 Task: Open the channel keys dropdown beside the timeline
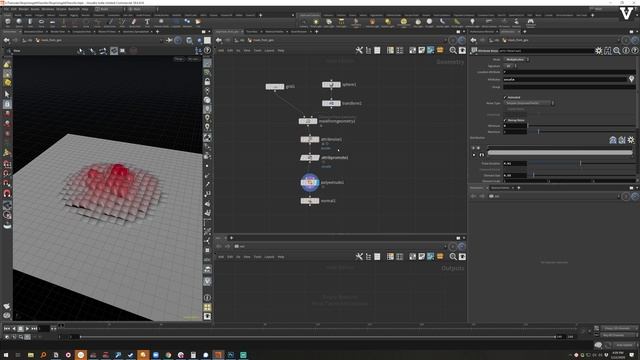[620, 328]
